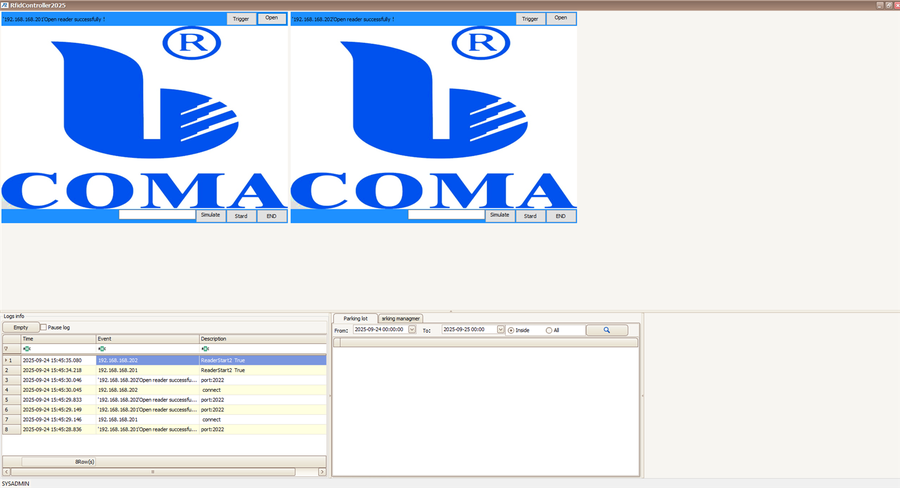Sort logs by the Event column header

[x=148, y=339]
